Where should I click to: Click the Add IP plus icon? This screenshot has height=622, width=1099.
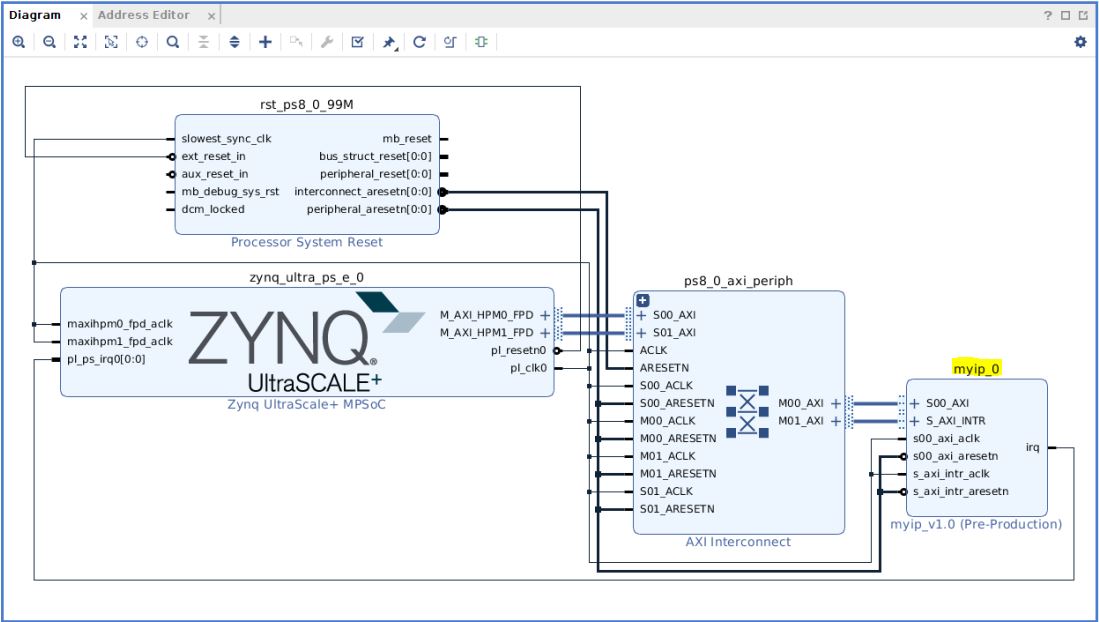[x=265, y=42]
